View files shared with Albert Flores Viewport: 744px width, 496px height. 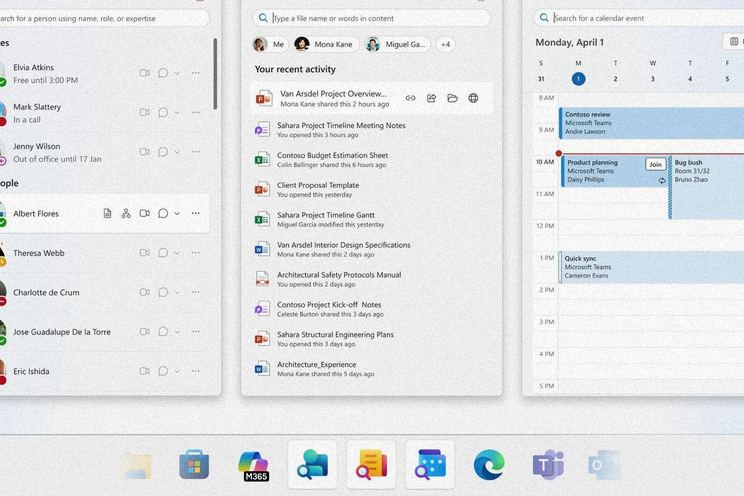[108, 214]
